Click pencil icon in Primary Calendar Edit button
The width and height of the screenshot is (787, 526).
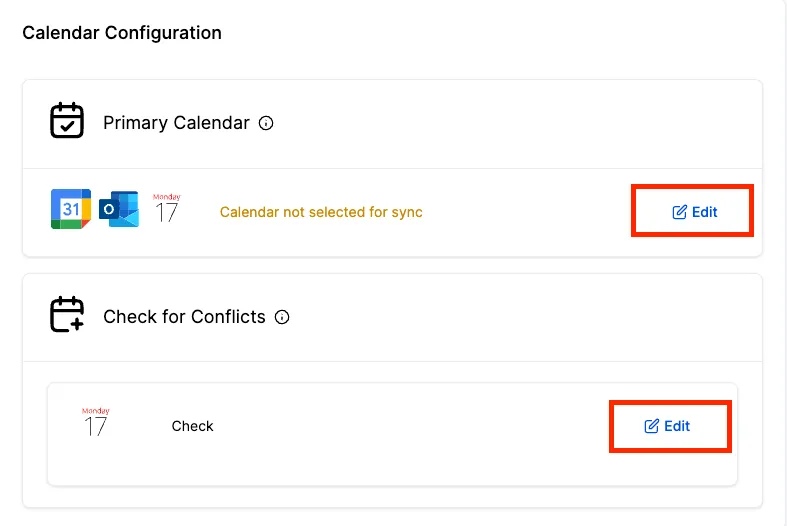coord(680,212)
